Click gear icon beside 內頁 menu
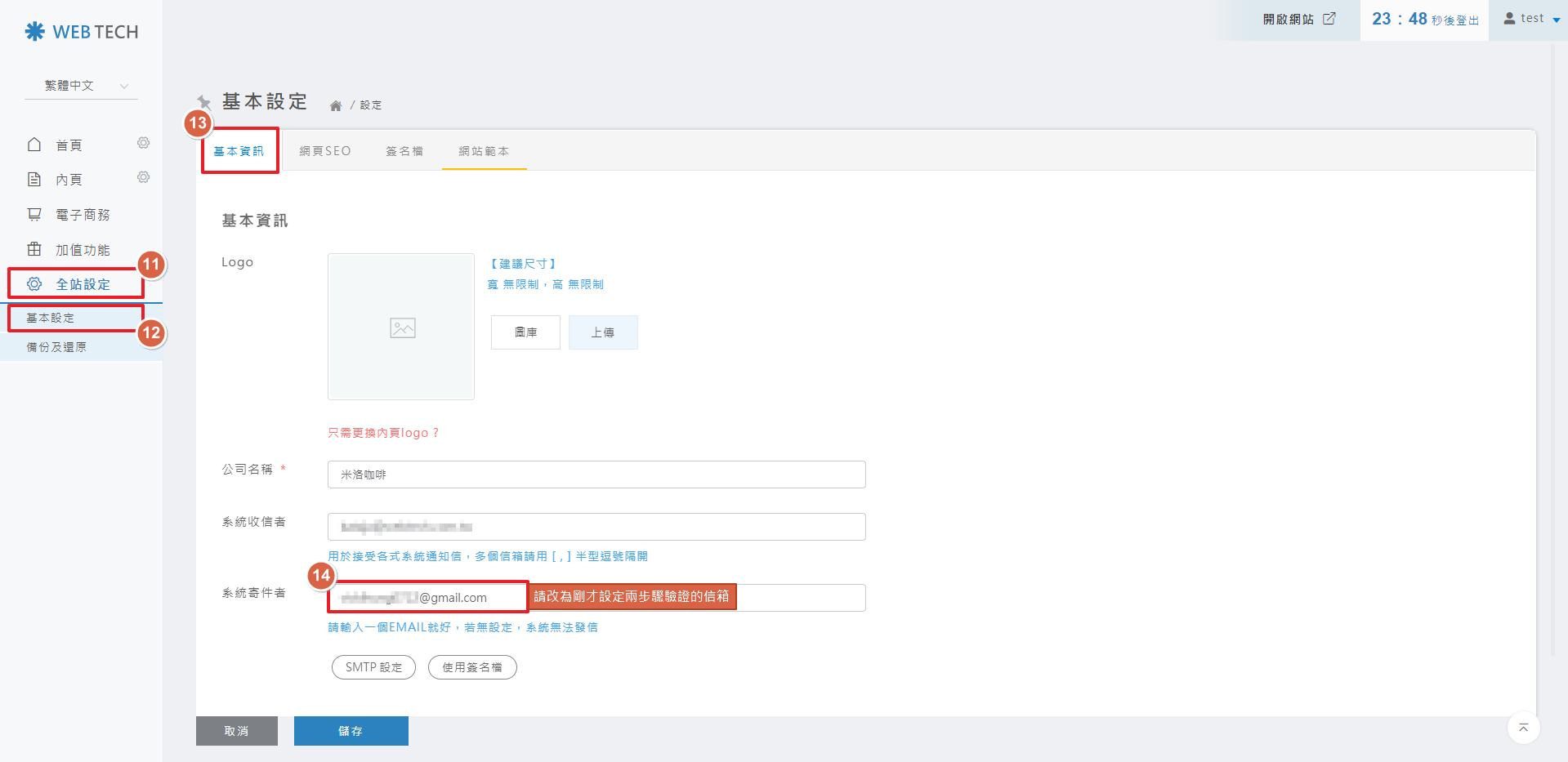The image size is (1568, 762). click(143, 178)
